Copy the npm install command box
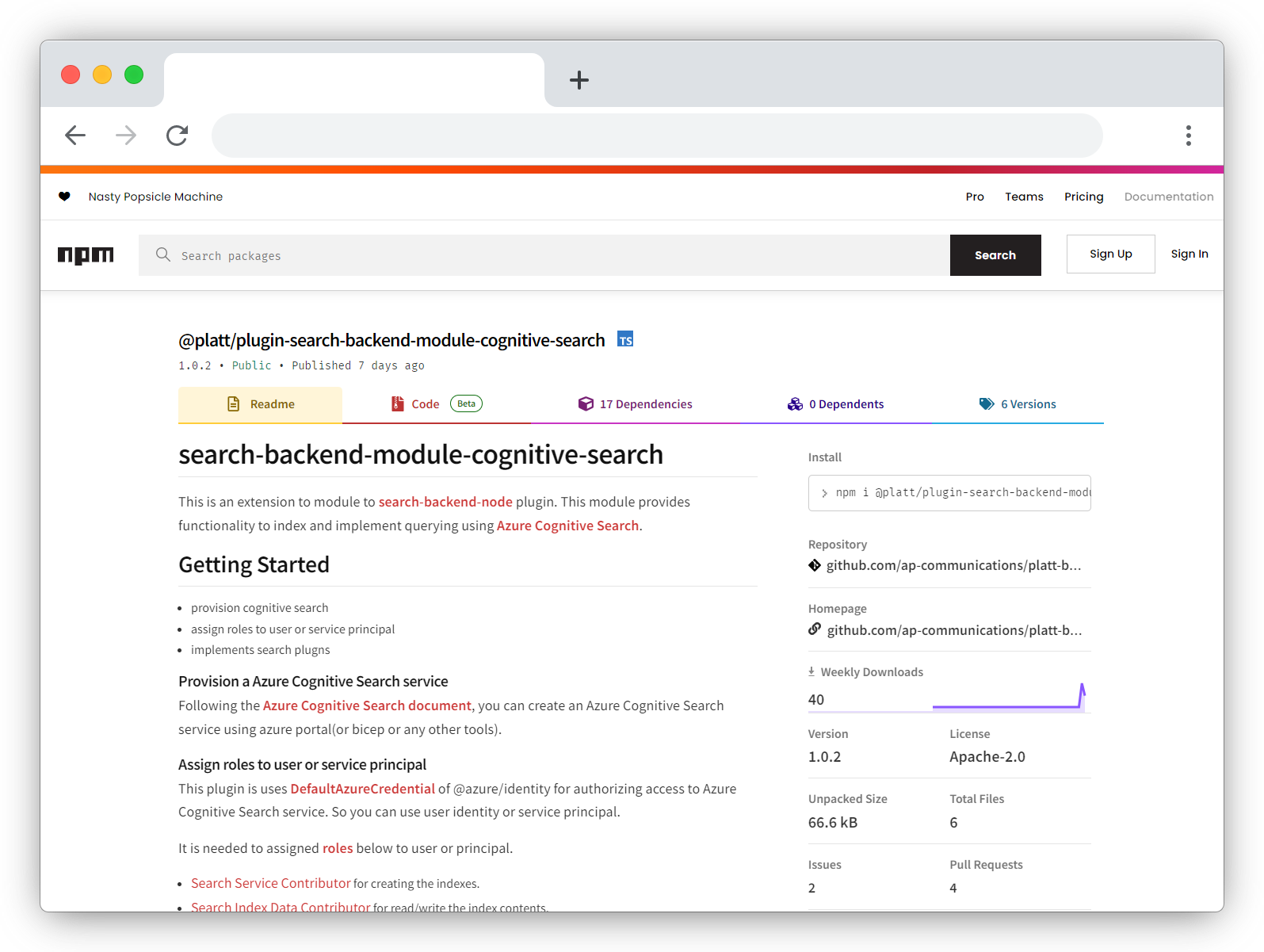 (x=949, y=493)
